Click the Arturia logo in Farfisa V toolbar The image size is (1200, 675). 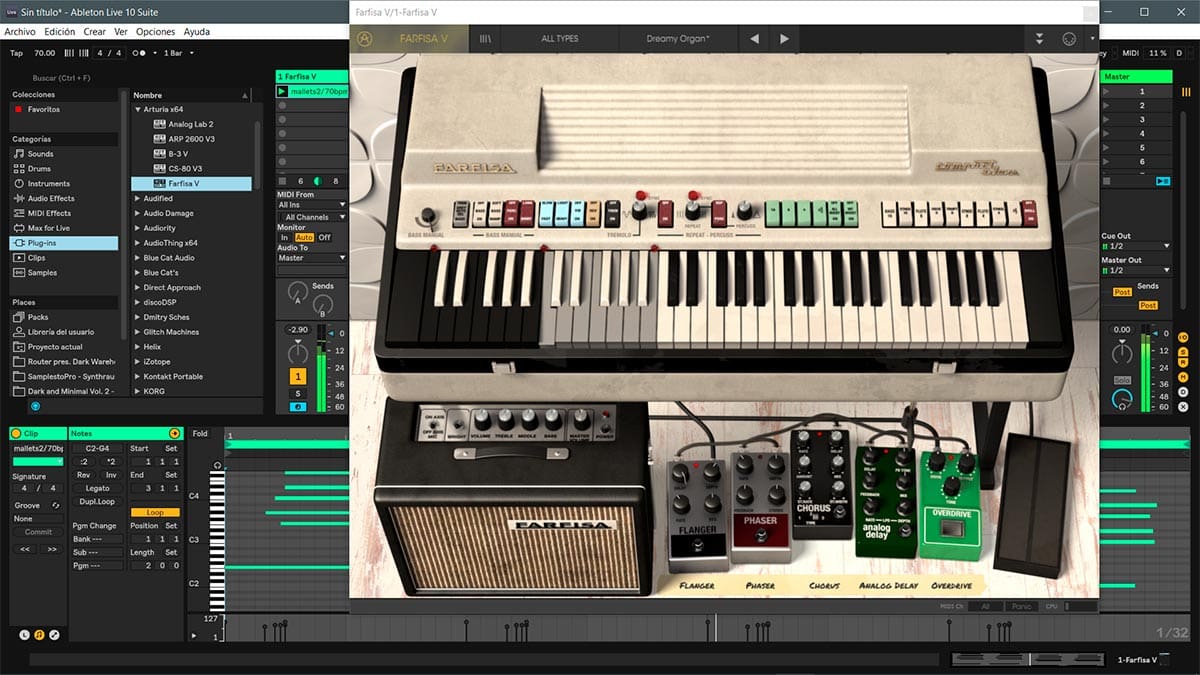(365, 39)
